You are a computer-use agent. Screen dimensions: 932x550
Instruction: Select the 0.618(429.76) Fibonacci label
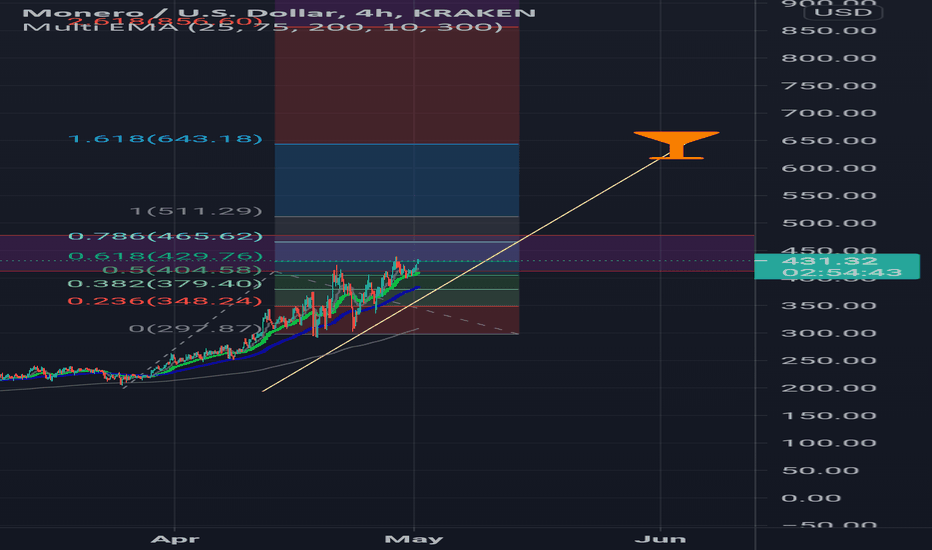point(165,256)
